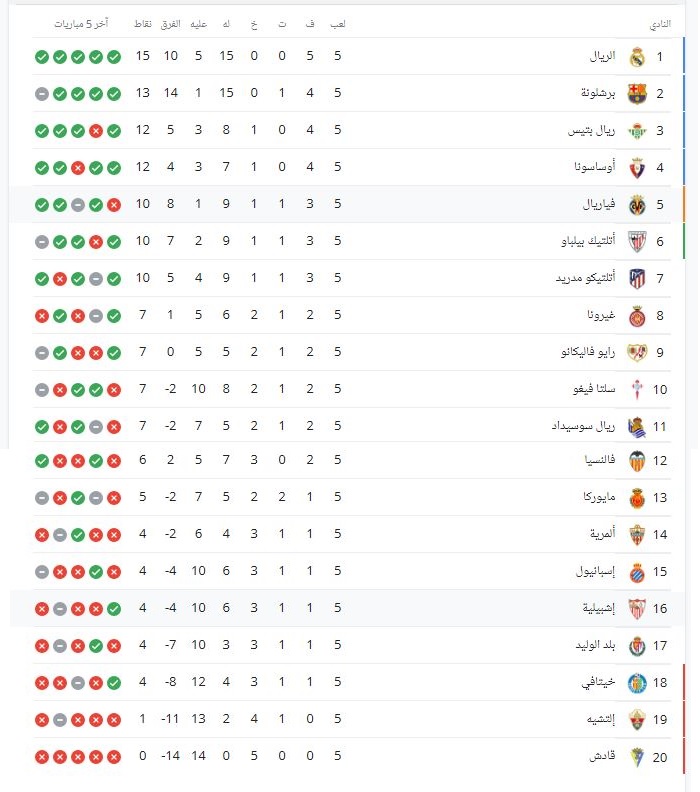Select the Real Betis badge icon
This screenshot has height=792, width=700.
coord(636,131)
